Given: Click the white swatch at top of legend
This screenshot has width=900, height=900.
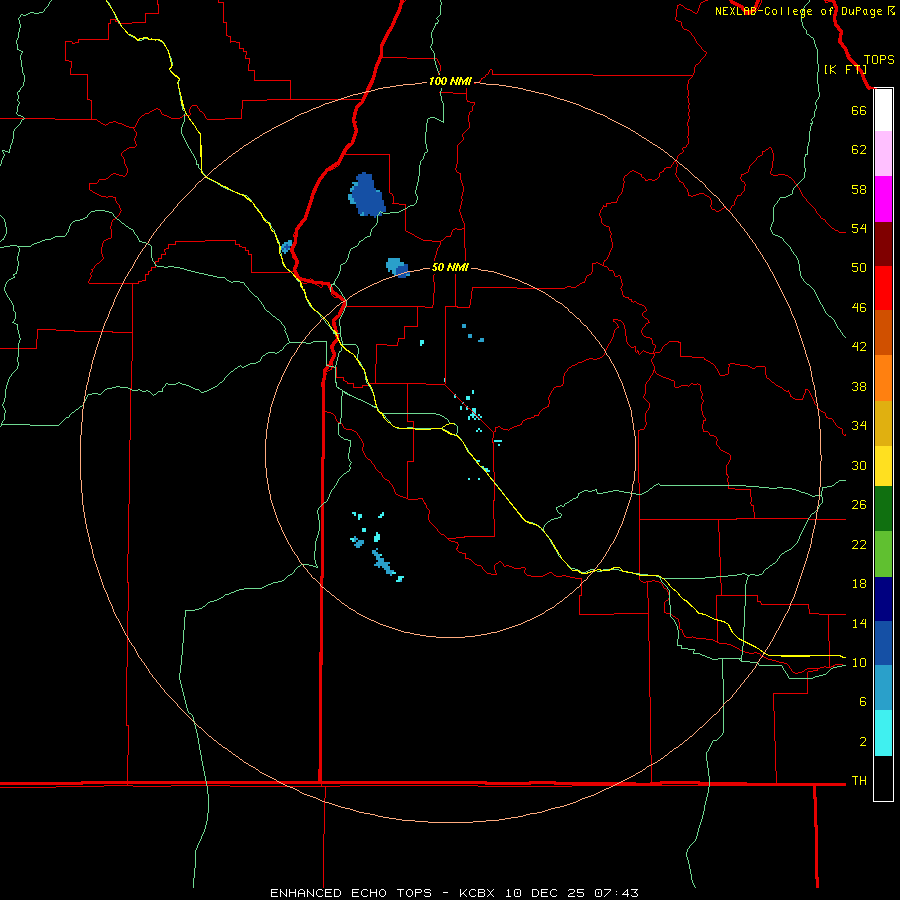Looking at the screenshot, I should pyautogui.click(x=883, y=110).
